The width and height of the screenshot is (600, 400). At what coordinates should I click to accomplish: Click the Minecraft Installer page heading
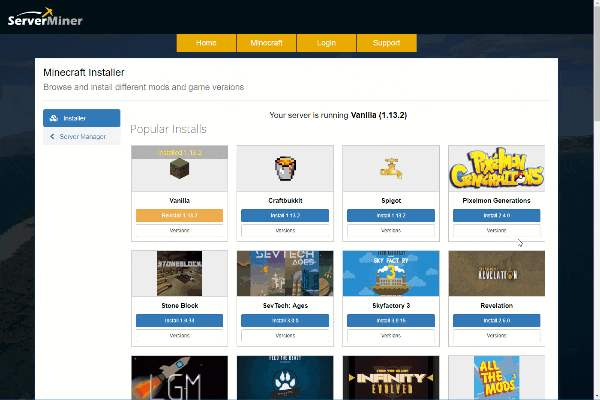pyautogui.click(x=84, y=72)
